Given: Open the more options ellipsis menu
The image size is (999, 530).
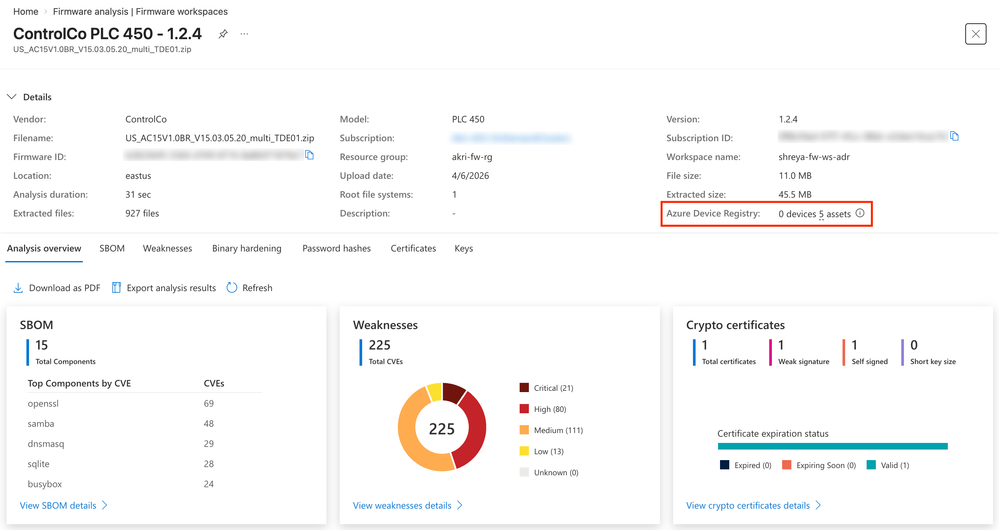Looking at the screenshot, I should tap(245, 34).
